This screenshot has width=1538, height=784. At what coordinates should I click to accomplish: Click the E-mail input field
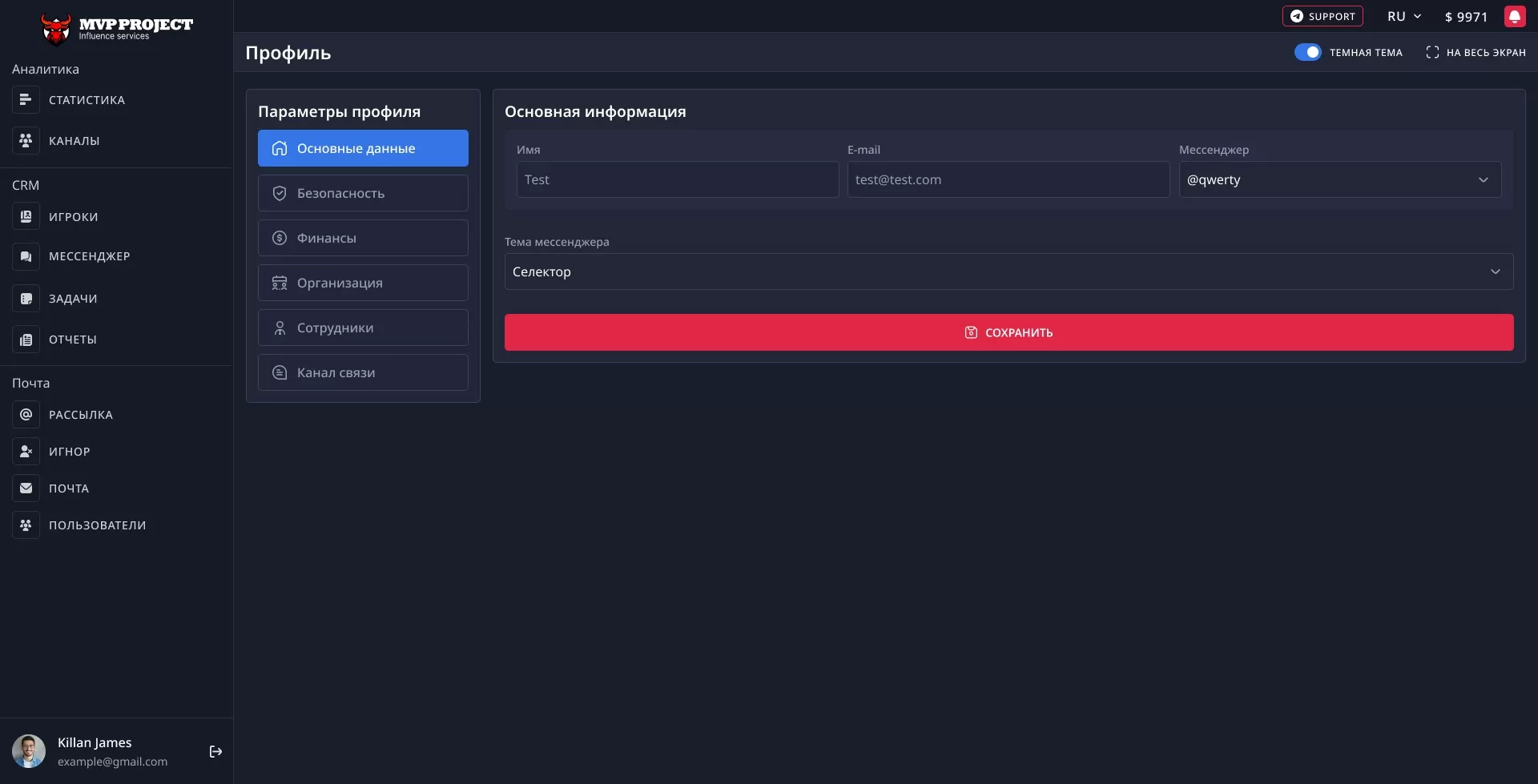click(1007, 179)
